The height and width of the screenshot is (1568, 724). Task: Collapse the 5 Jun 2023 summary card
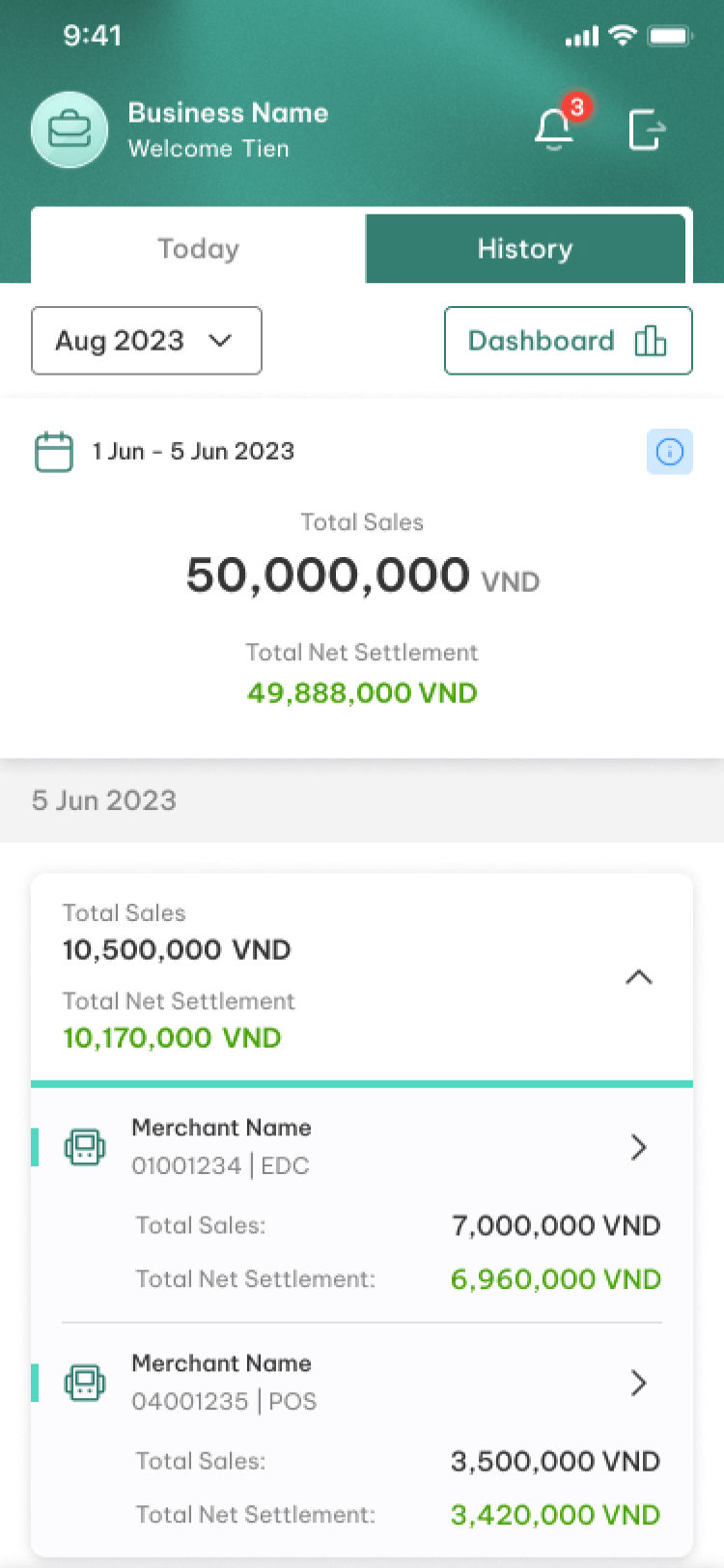pos(639,977)
